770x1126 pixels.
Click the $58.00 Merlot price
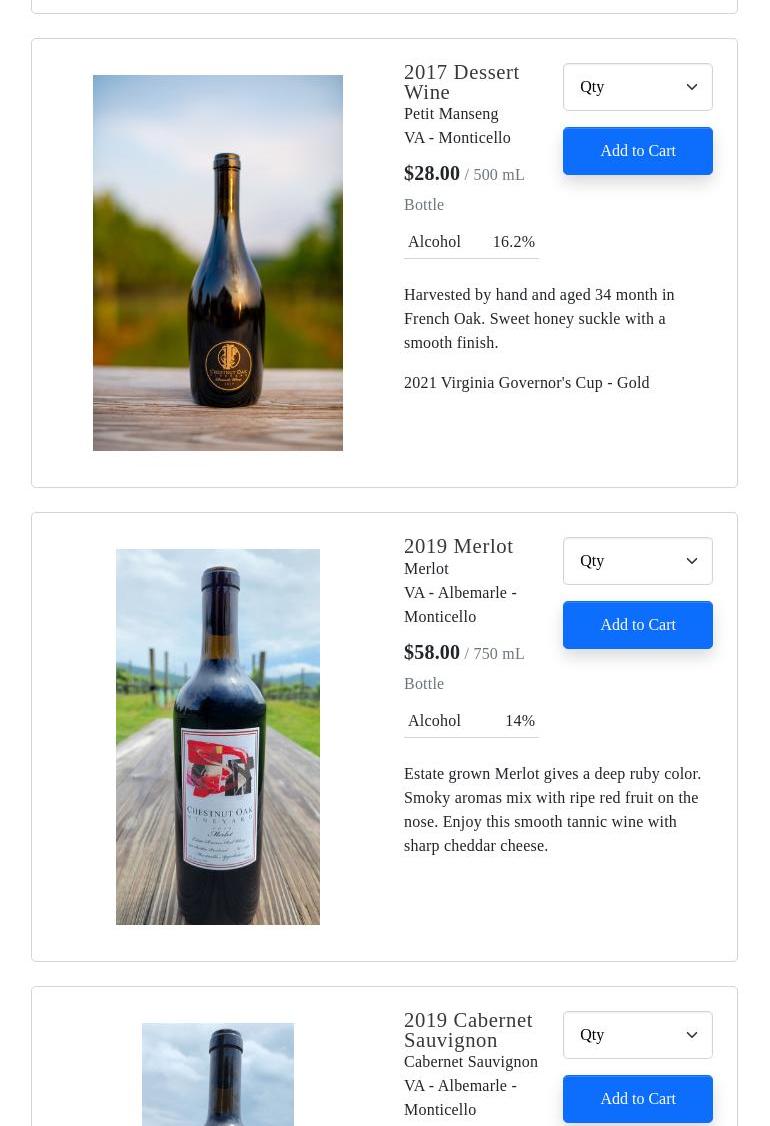(x=432, y=652)
